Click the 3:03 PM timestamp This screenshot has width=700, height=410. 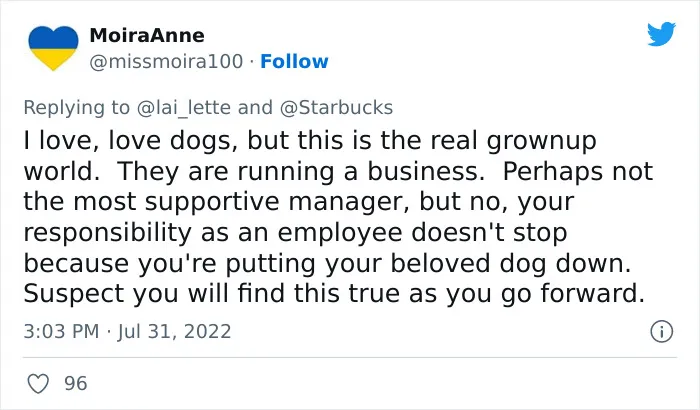point(61,331)
